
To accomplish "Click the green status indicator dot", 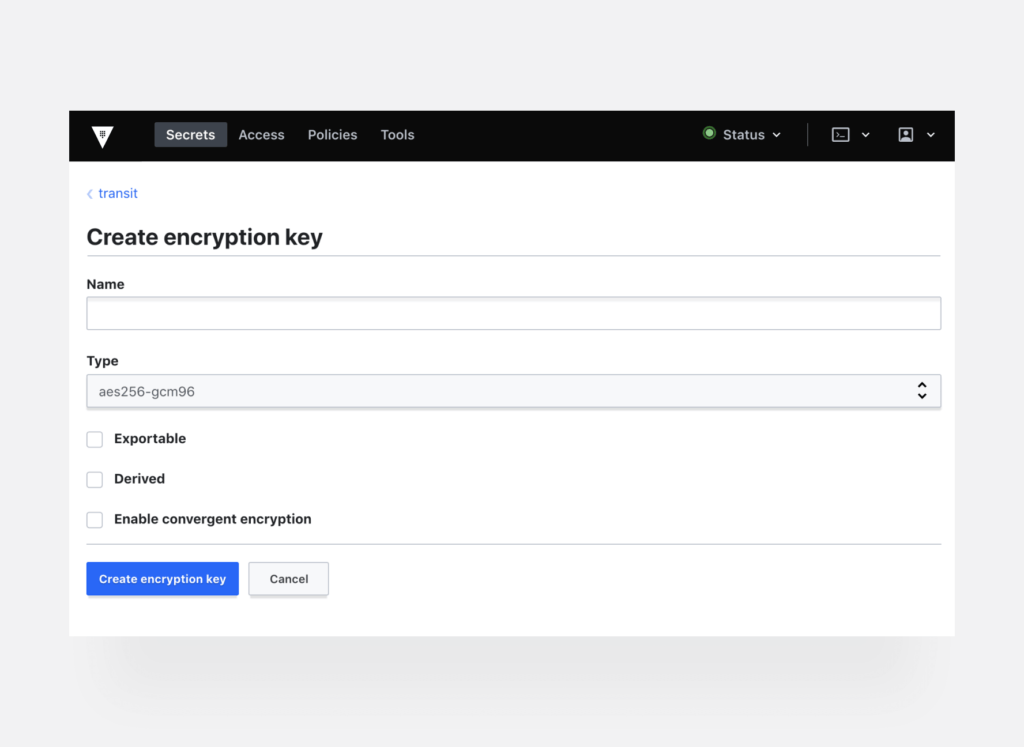I will point(710,134).
